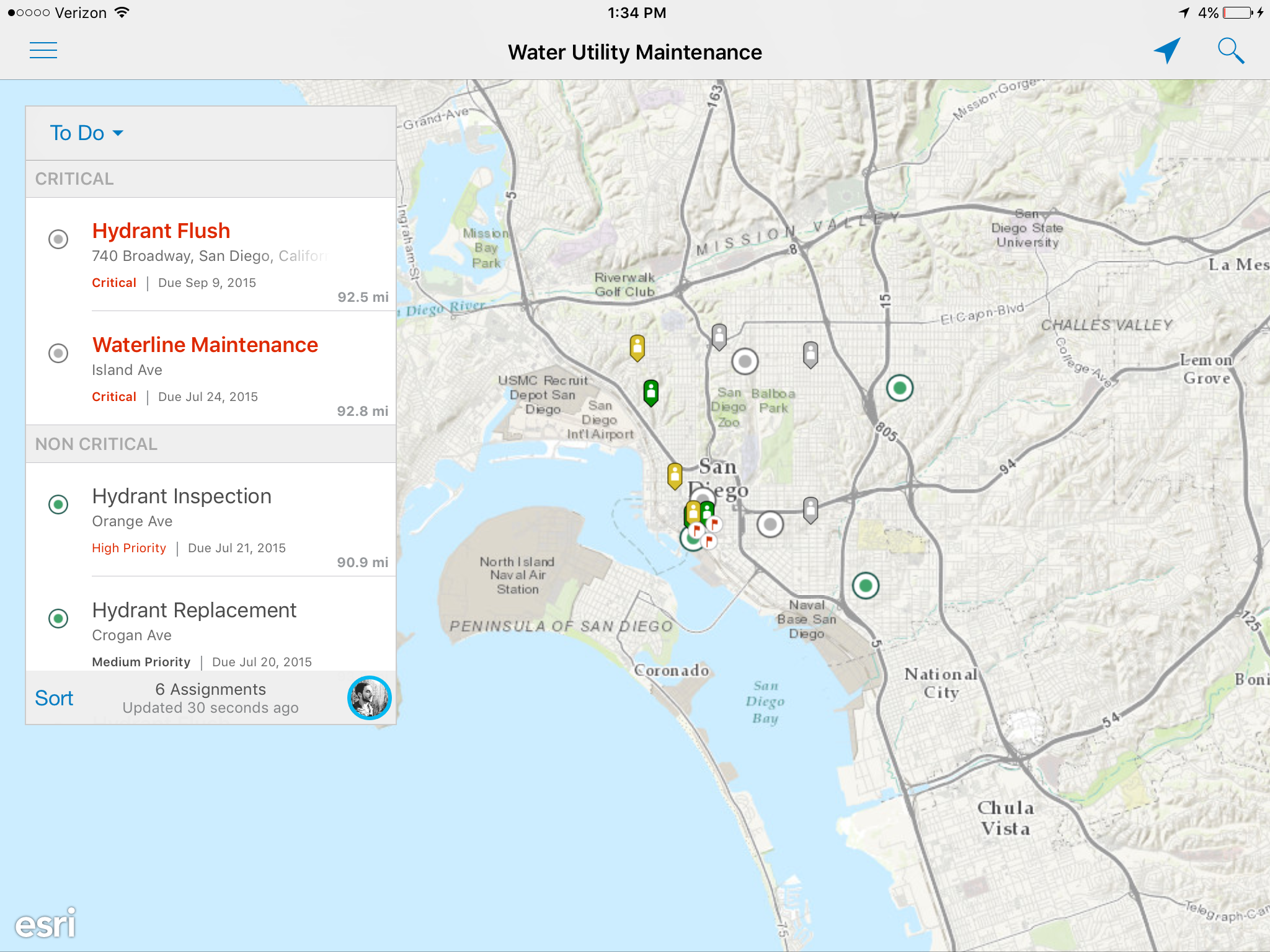Toggle the Hydrant Inspection status circle
This screenshot has width=1270, height=952.
click(x=58, y=504)
